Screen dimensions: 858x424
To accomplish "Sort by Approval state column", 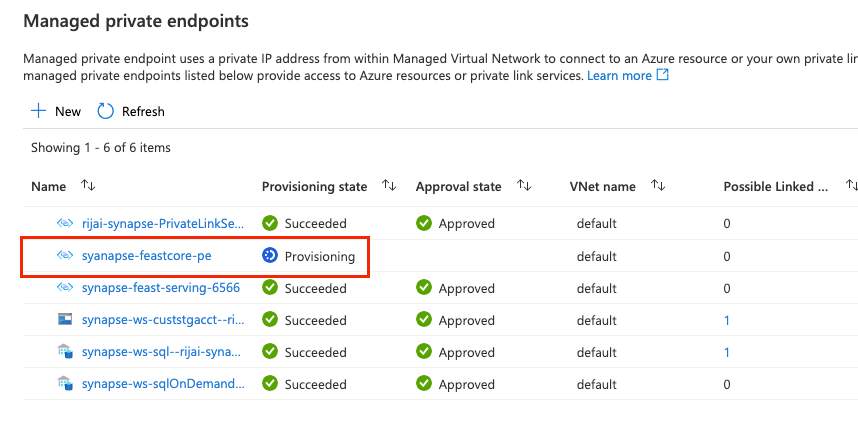I will [524, 186].
